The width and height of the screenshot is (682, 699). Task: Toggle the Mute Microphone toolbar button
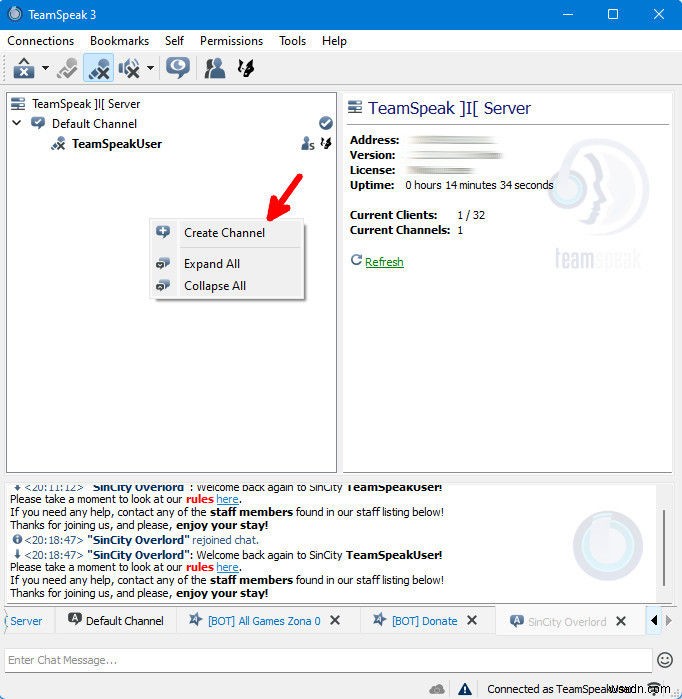coord(99,68)
